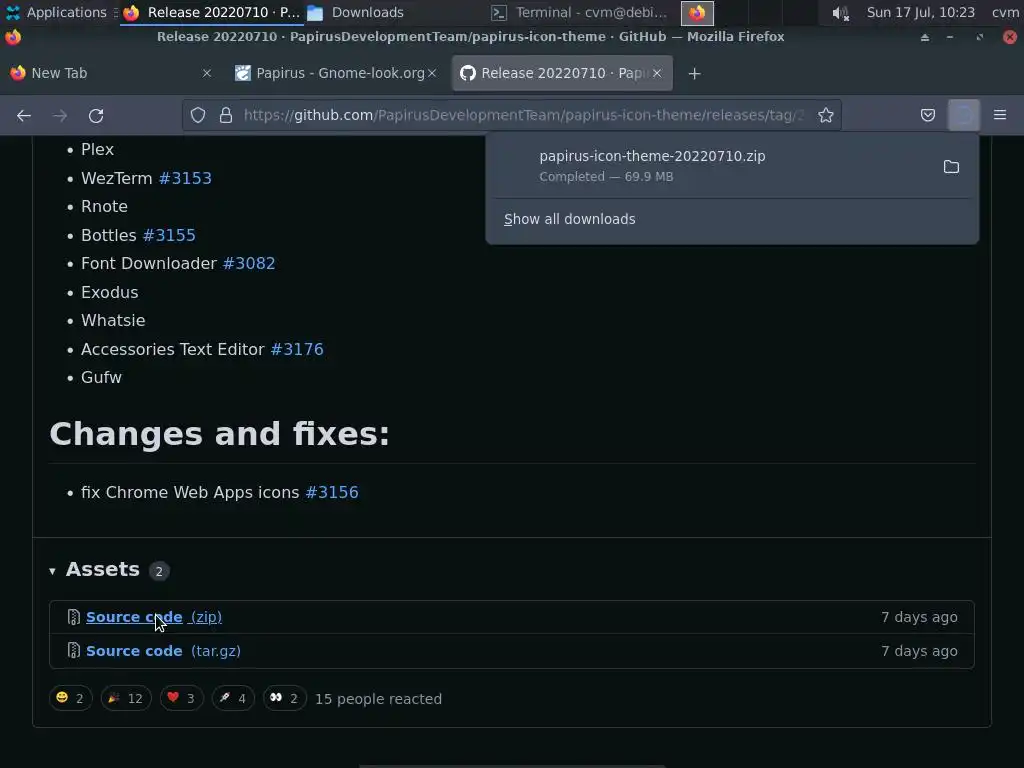Viewport: 1024px width, 768px height.
Task: Add smiley emoji reaction
Action: click(x=71, y=698)
